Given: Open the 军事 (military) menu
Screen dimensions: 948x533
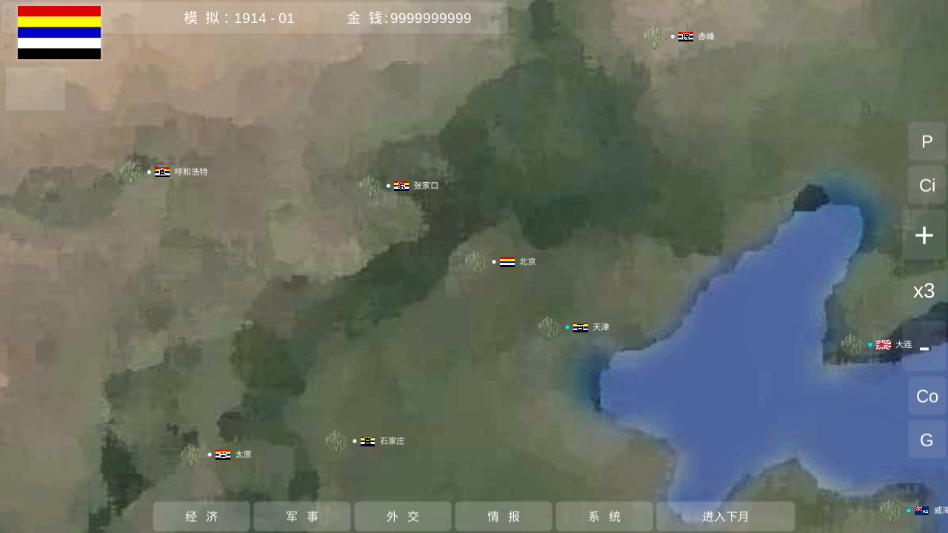Looking at the screenshot, I should click(302, 516).
